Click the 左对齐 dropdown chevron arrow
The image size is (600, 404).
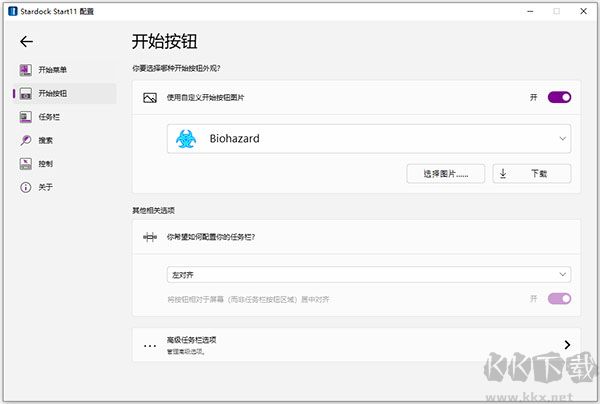562,274
